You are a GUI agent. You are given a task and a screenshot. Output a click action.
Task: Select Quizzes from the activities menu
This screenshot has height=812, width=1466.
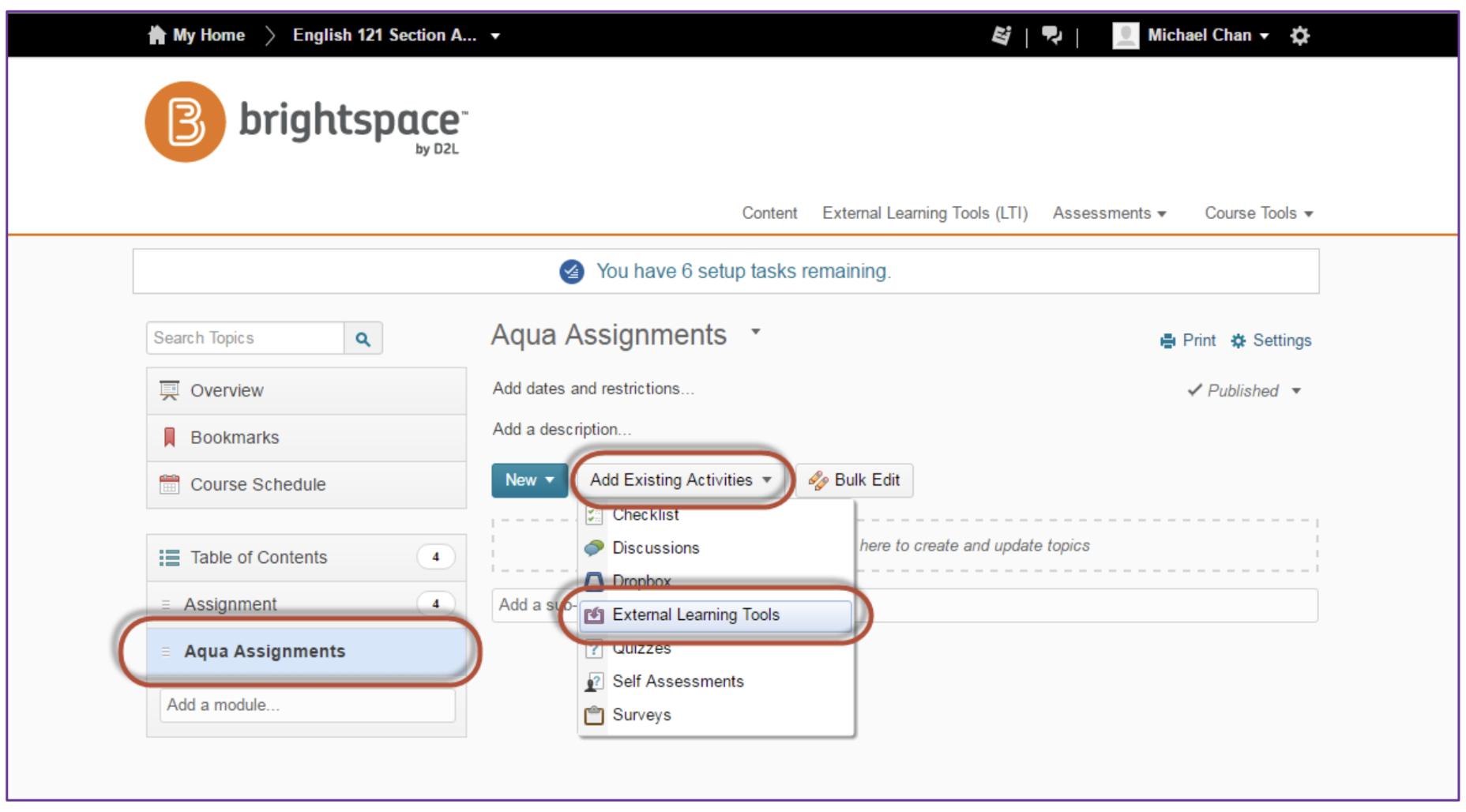click(716, 648)
